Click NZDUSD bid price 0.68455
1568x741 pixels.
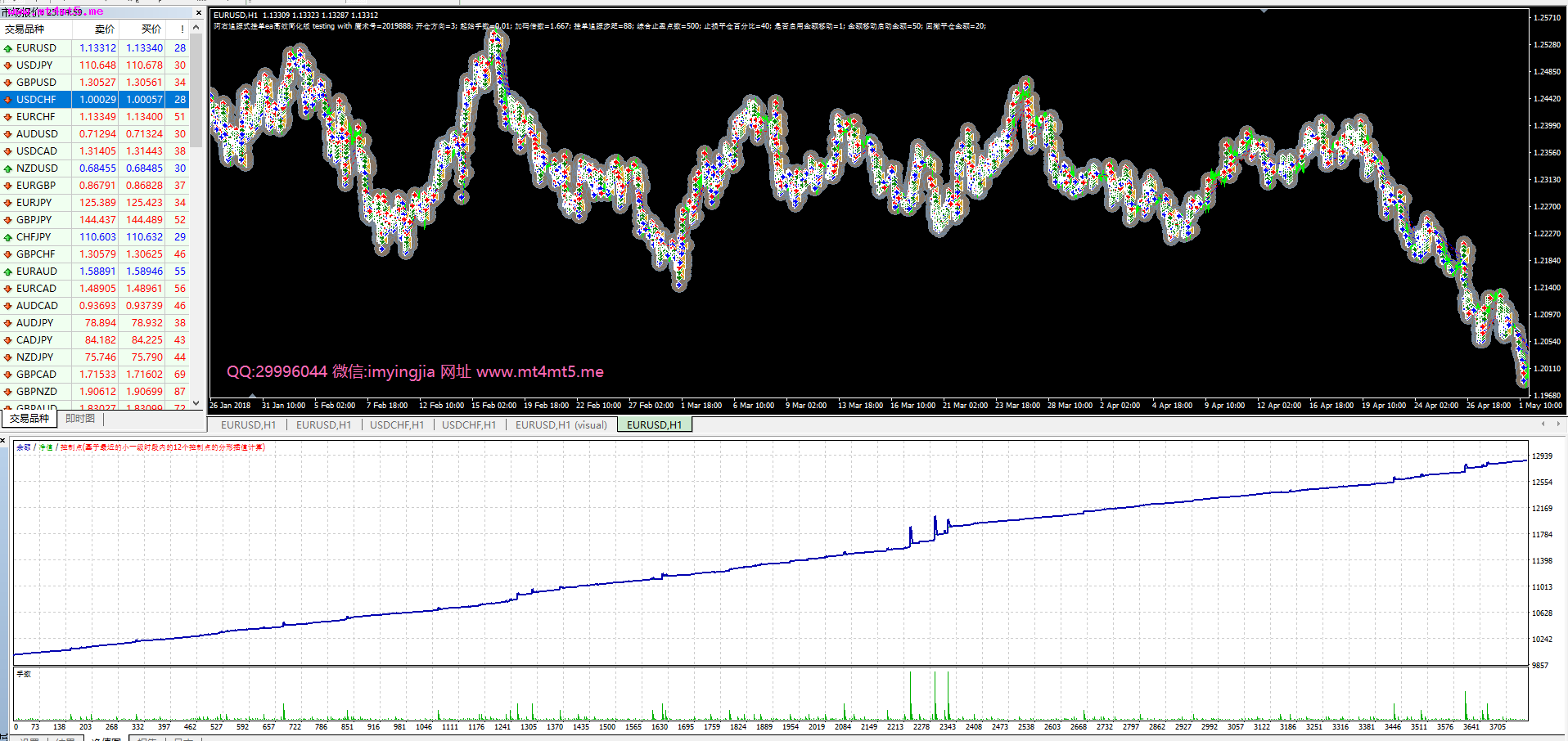[x=97, y=168]
